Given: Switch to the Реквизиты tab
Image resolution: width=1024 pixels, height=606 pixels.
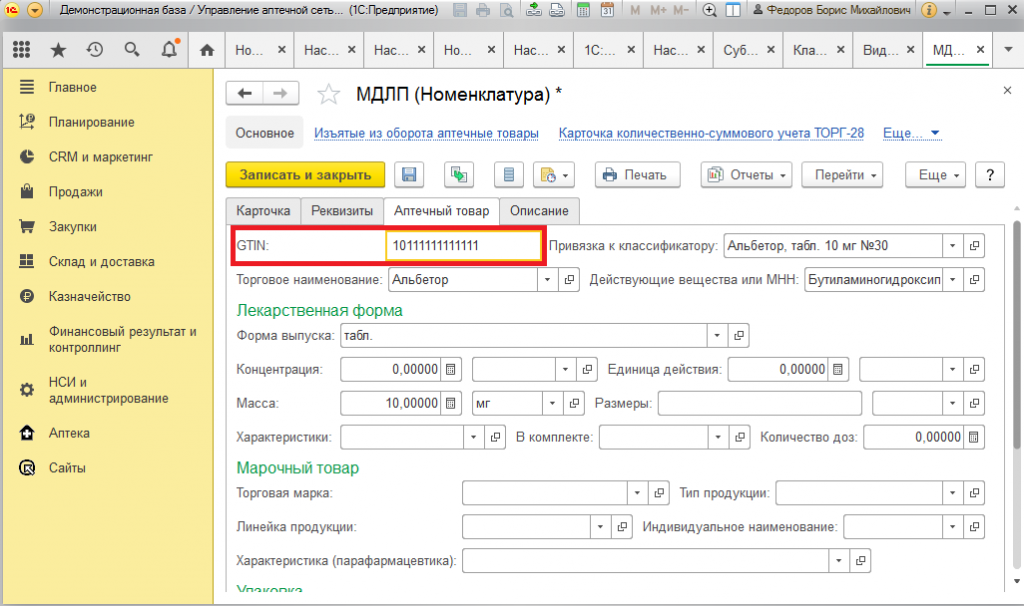Looking at the screenshot, I should click(342, 211).
